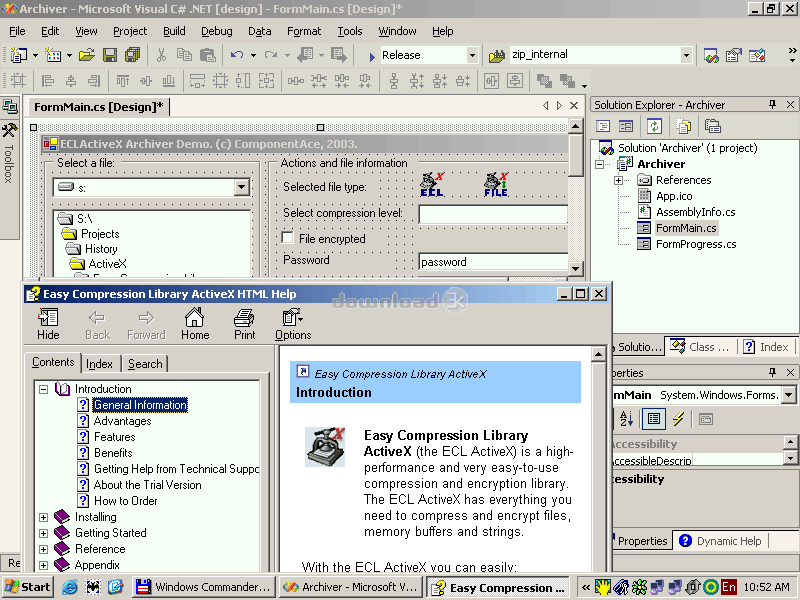Click the Internet Explorer quick launch icon
Screen dimensions: 800x600
pos(70,587)
